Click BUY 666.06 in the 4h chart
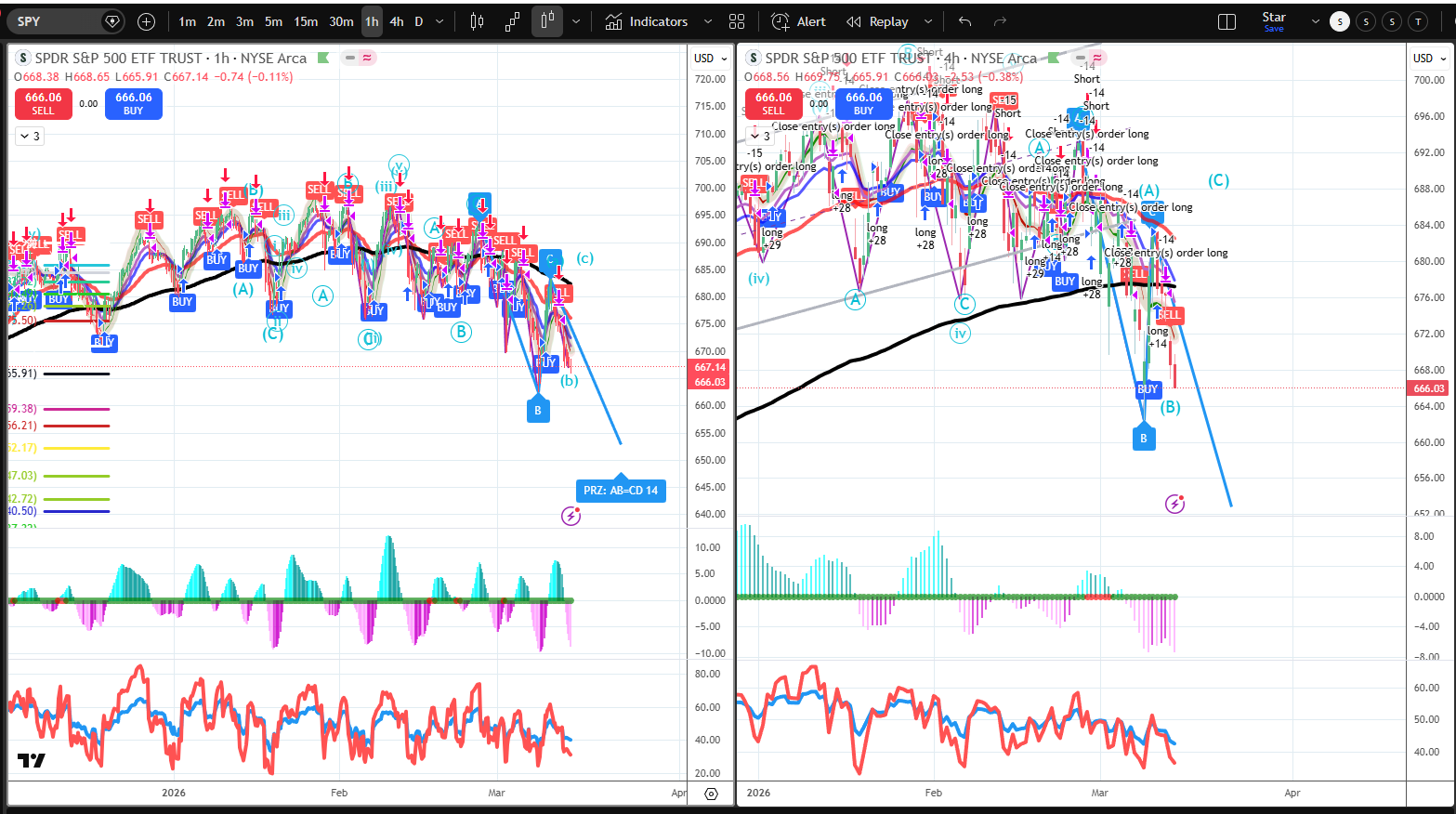 pyautogui.click(x=864, y=103)
